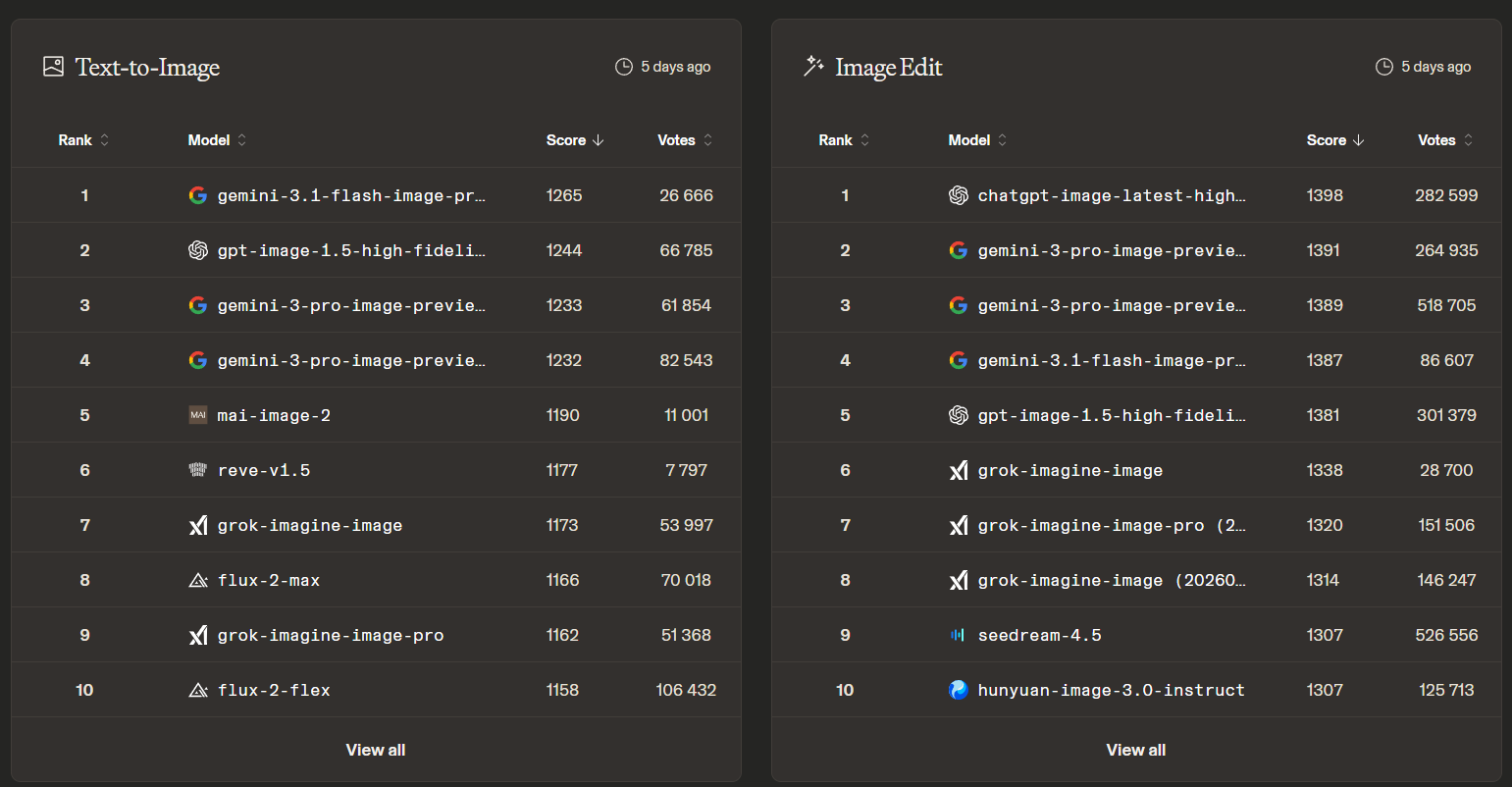This screenshot has width=1512, height=787.
Task: Click xAI logo in Image Edit row scoring 1338
Action: coord(959,470)
